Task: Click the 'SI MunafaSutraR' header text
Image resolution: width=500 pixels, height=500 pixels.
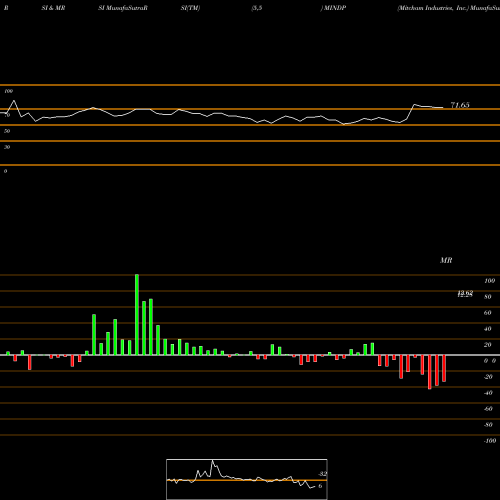Action: coord(123,8)
